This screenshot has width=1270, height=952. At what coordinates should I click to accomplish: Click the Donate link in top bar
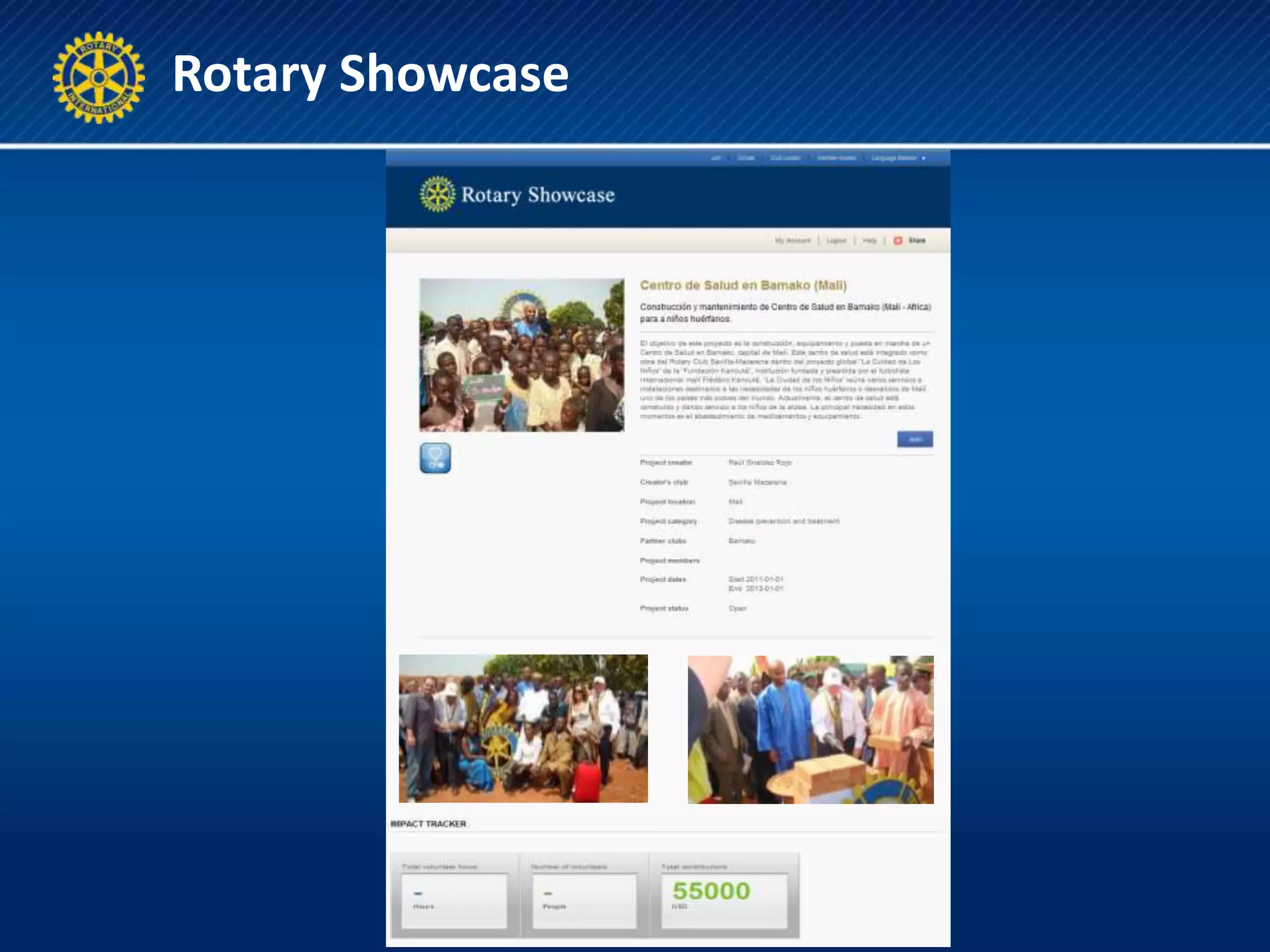746,158
